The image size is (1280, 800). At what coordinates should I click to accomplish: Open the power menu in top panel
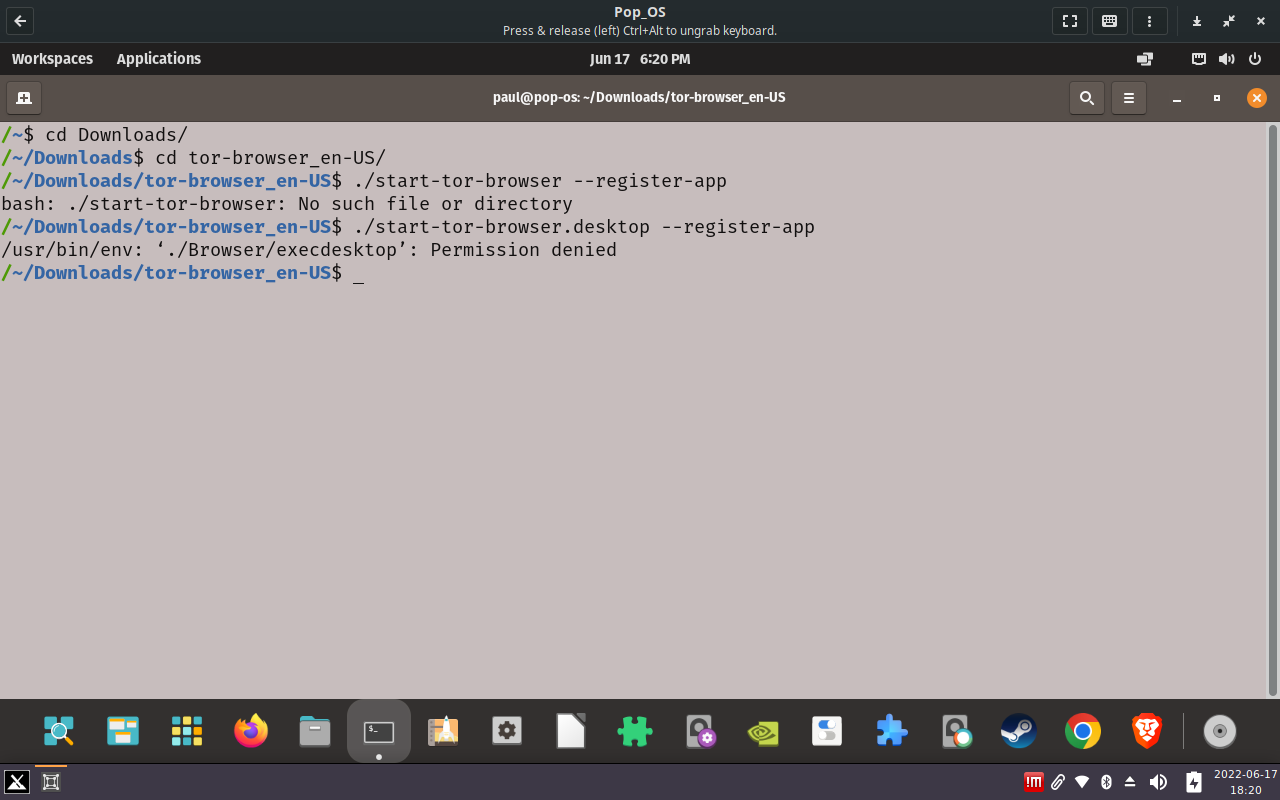[1255, 59]
